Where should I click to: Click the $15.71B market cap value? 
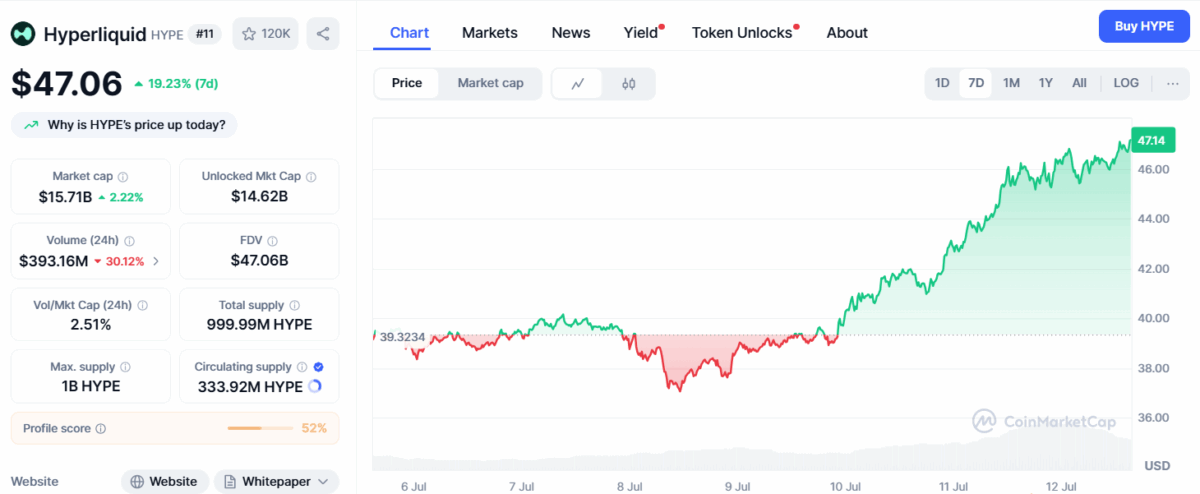(x=64, y=197)
